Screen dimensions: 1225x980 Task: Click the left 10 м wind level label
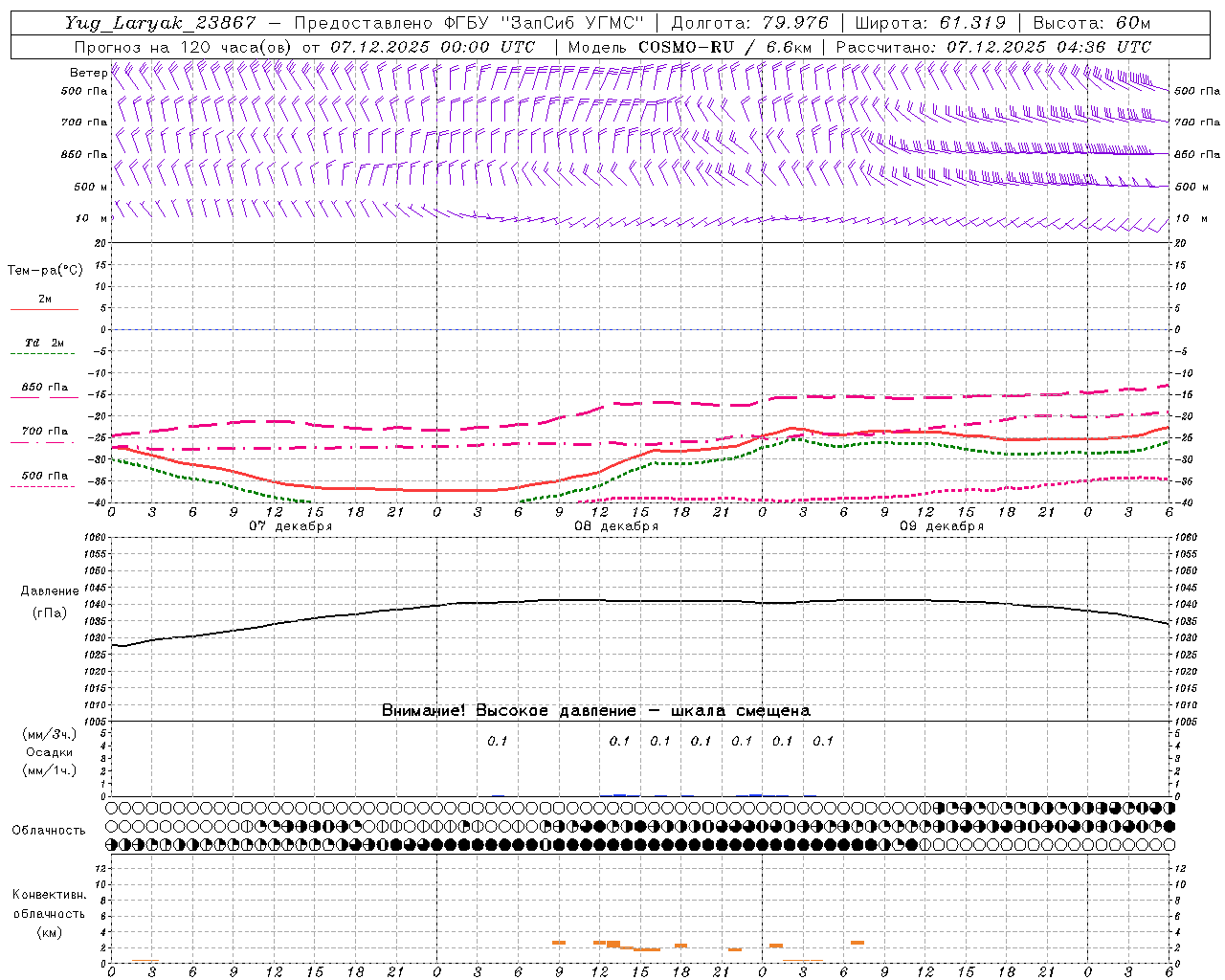(92, 218)
